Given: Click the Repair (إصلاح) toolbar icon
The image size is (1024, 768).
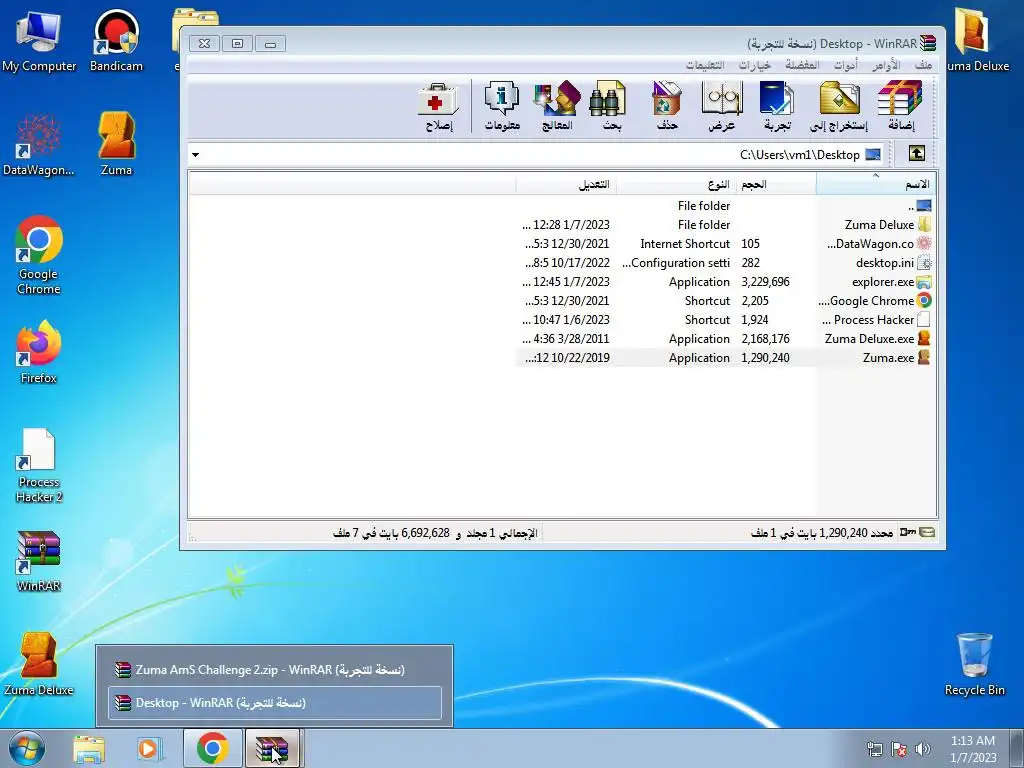Looking at the screenshot, I should (439, 105).
